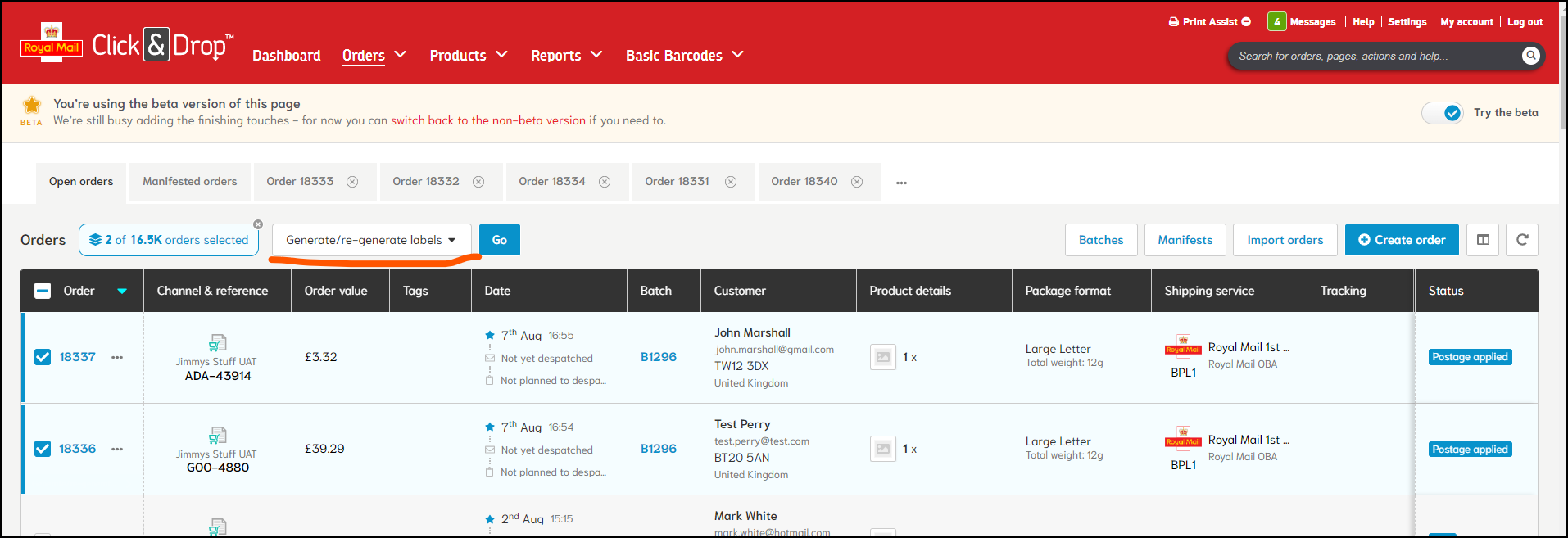Turn off the Try the beta toggle

1443,113
